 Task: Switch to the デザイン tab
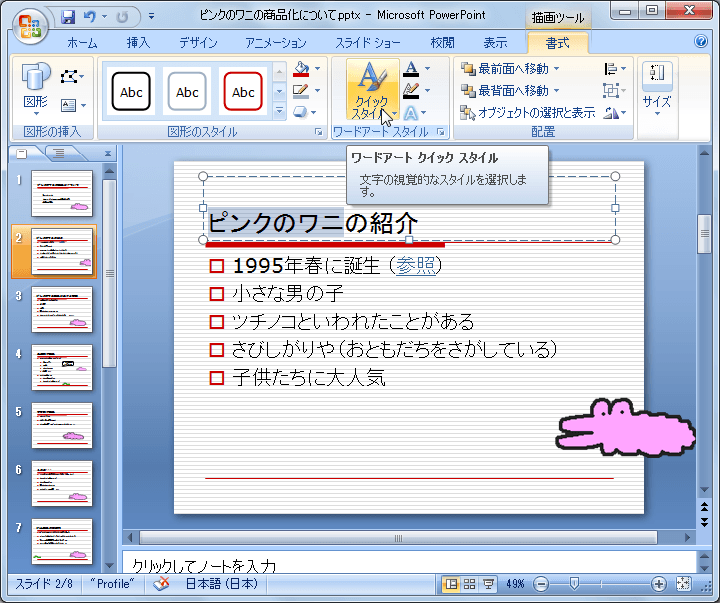click(198, 43)
